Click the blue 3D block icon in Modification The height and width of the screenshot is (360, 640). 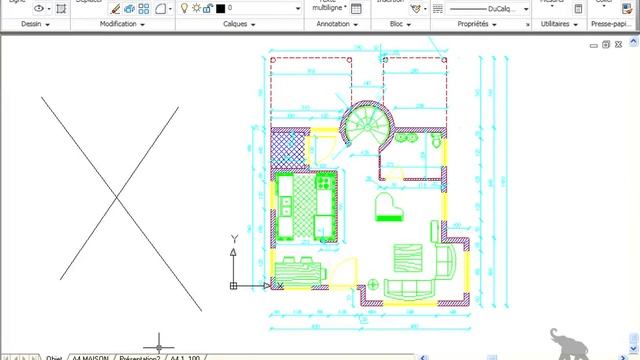129,9
